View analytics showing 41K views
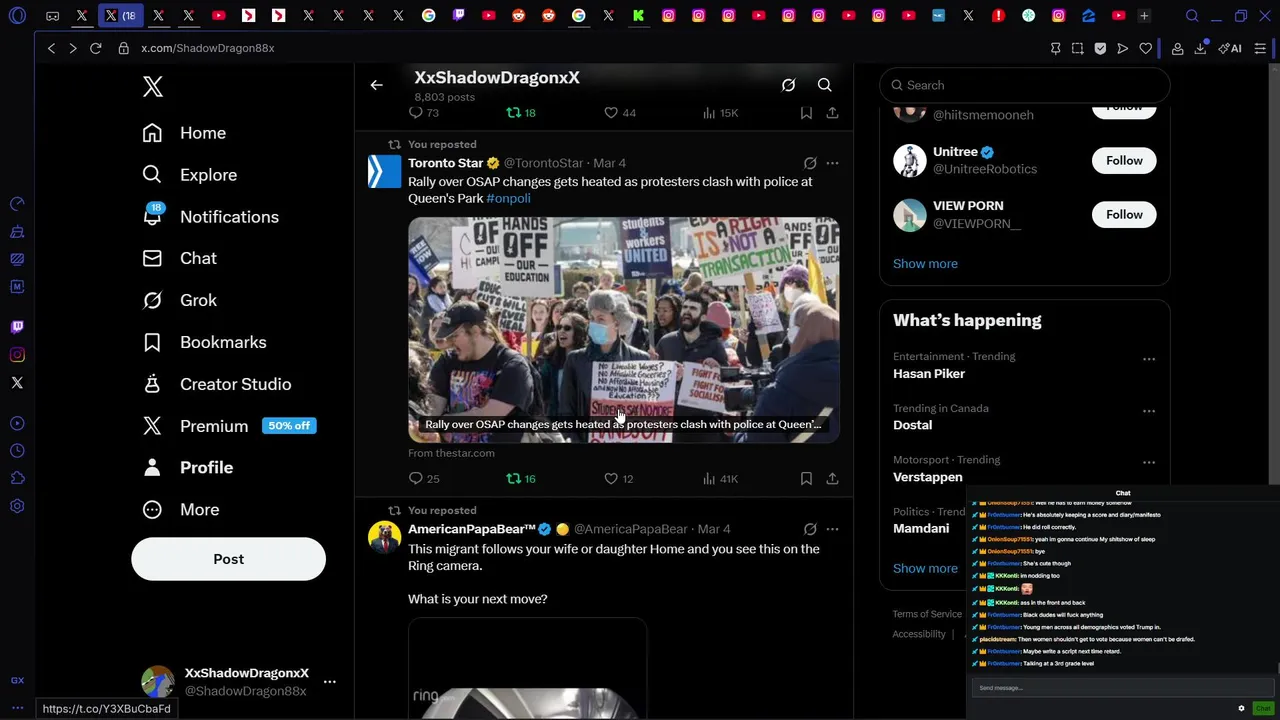Viewport: 1280px width, 720px height. coord(719,479)
